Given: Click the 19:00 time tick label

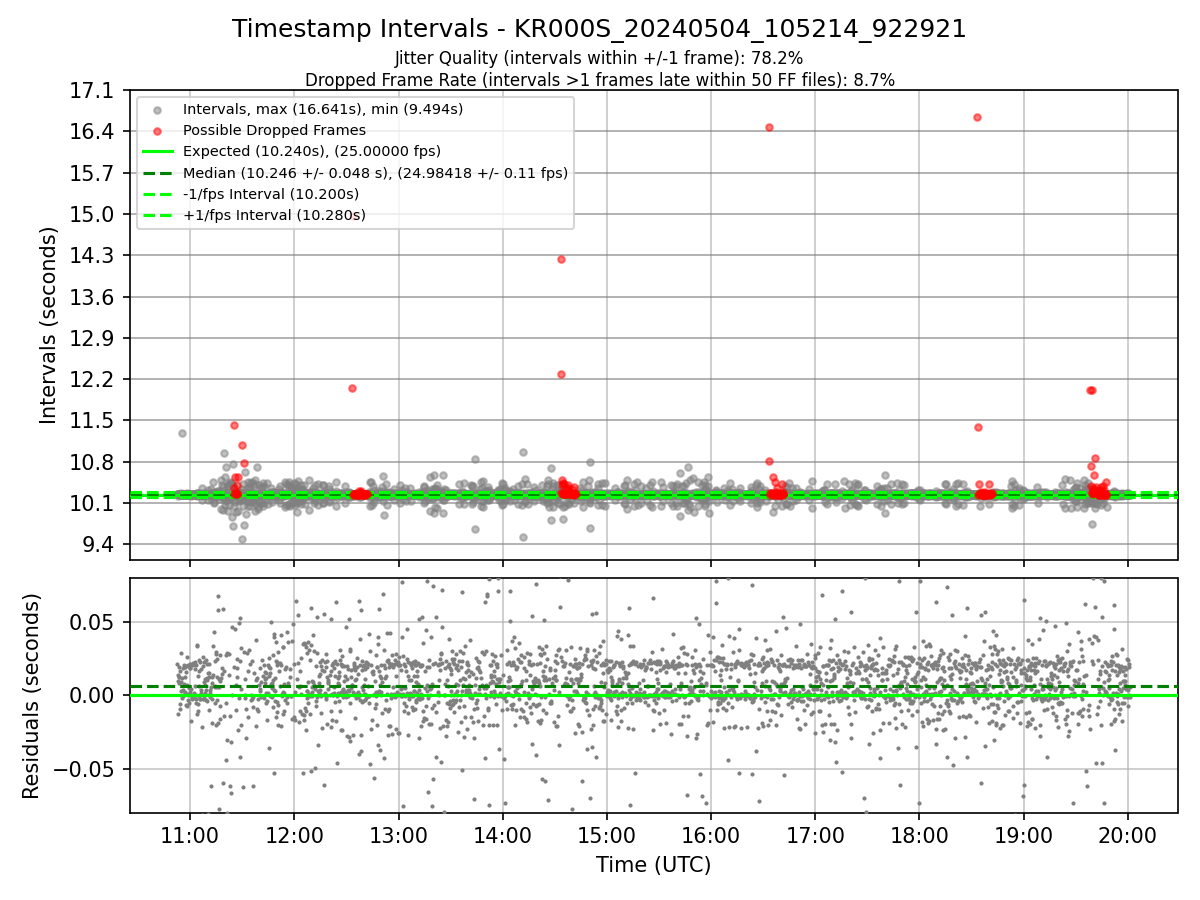Looking at the screenshot, I should (x=1024, y=834).
